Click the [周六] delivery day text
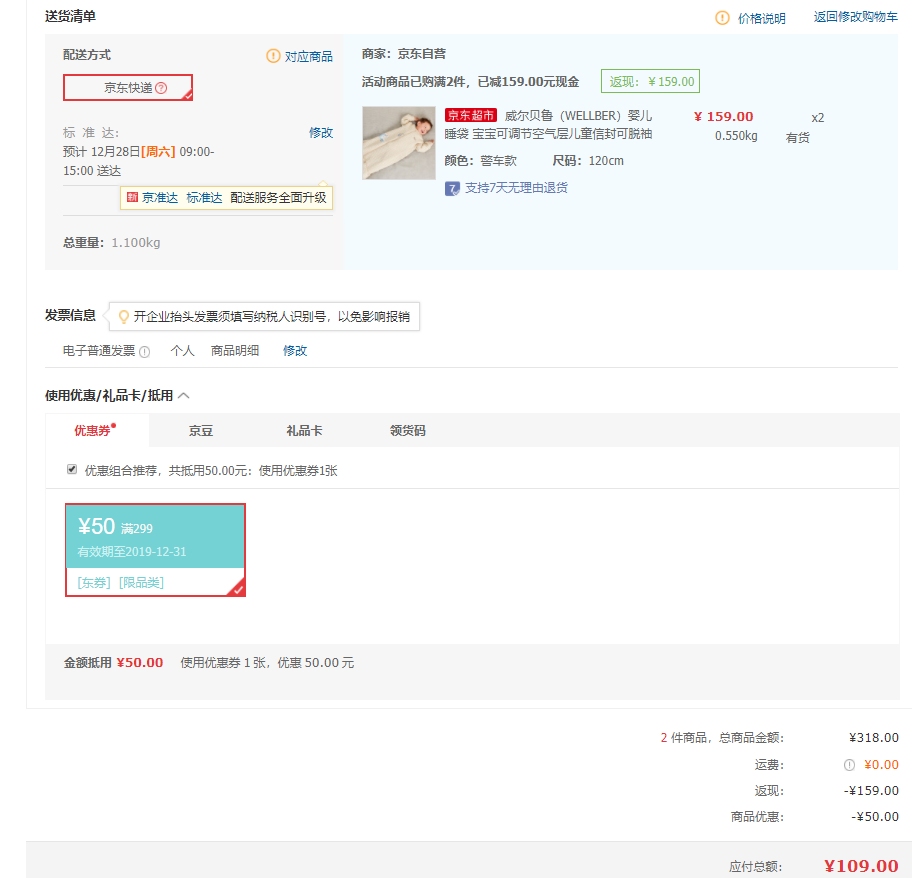 (x=158, y=152)
